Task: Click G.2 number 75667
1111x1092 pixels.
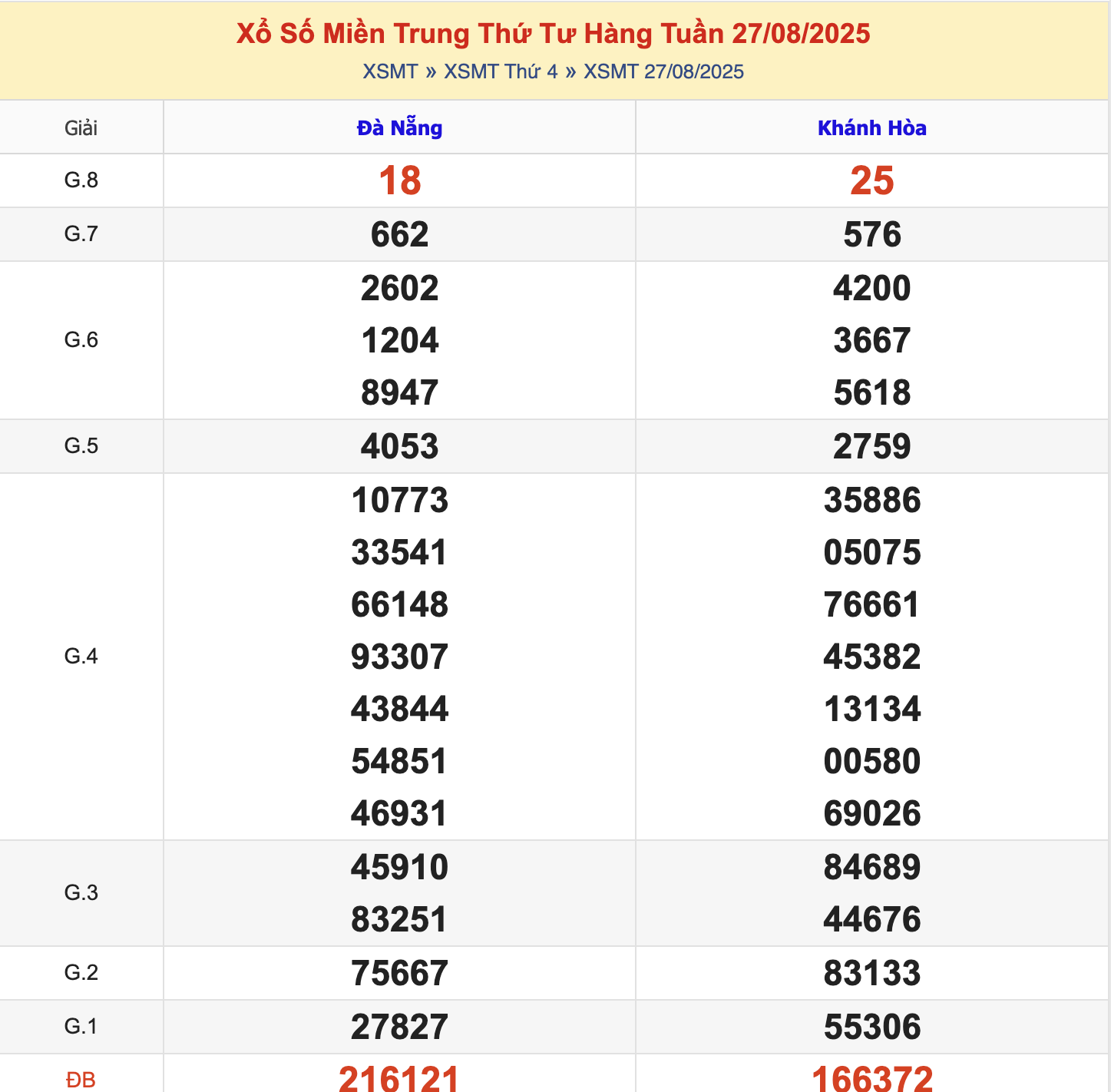Action: coord(399,974)
